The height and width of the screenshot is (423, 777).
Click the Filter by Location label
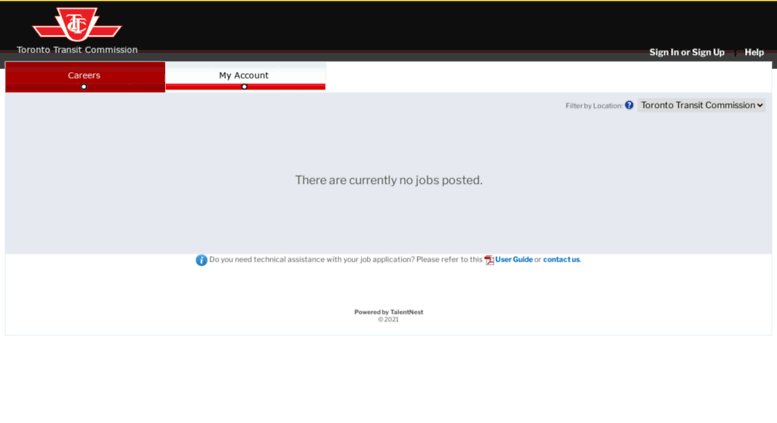[593, 106]
